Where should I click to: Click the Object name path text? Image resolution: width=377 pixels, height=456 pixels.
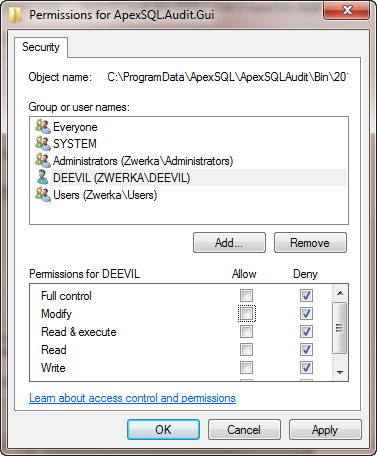click(x=227, y=77)
